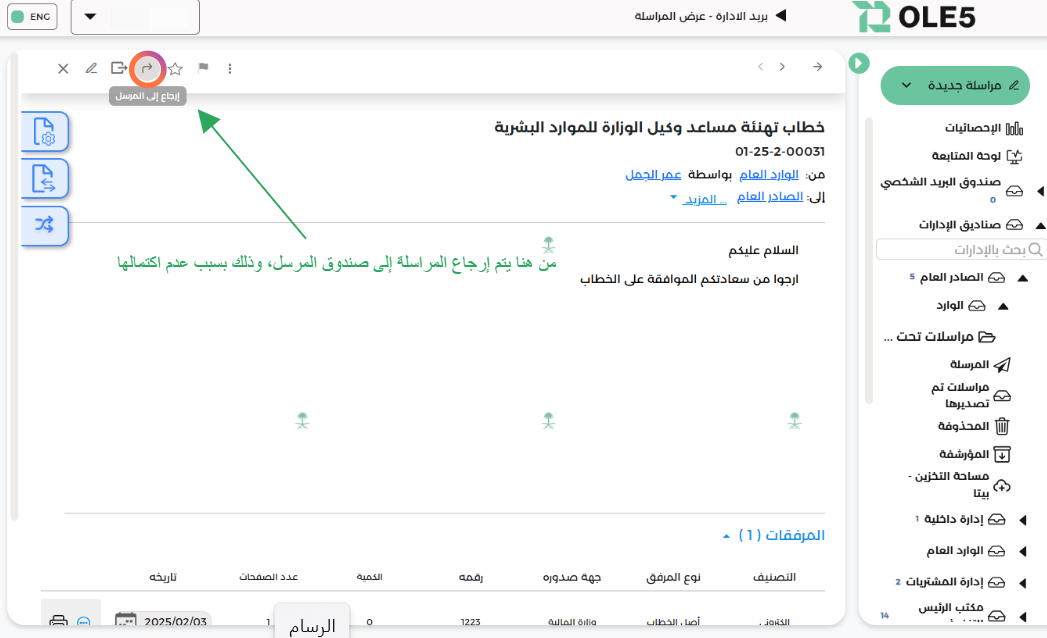Click the تاريخه column header

pyautogui.click(x=163, y=577)
